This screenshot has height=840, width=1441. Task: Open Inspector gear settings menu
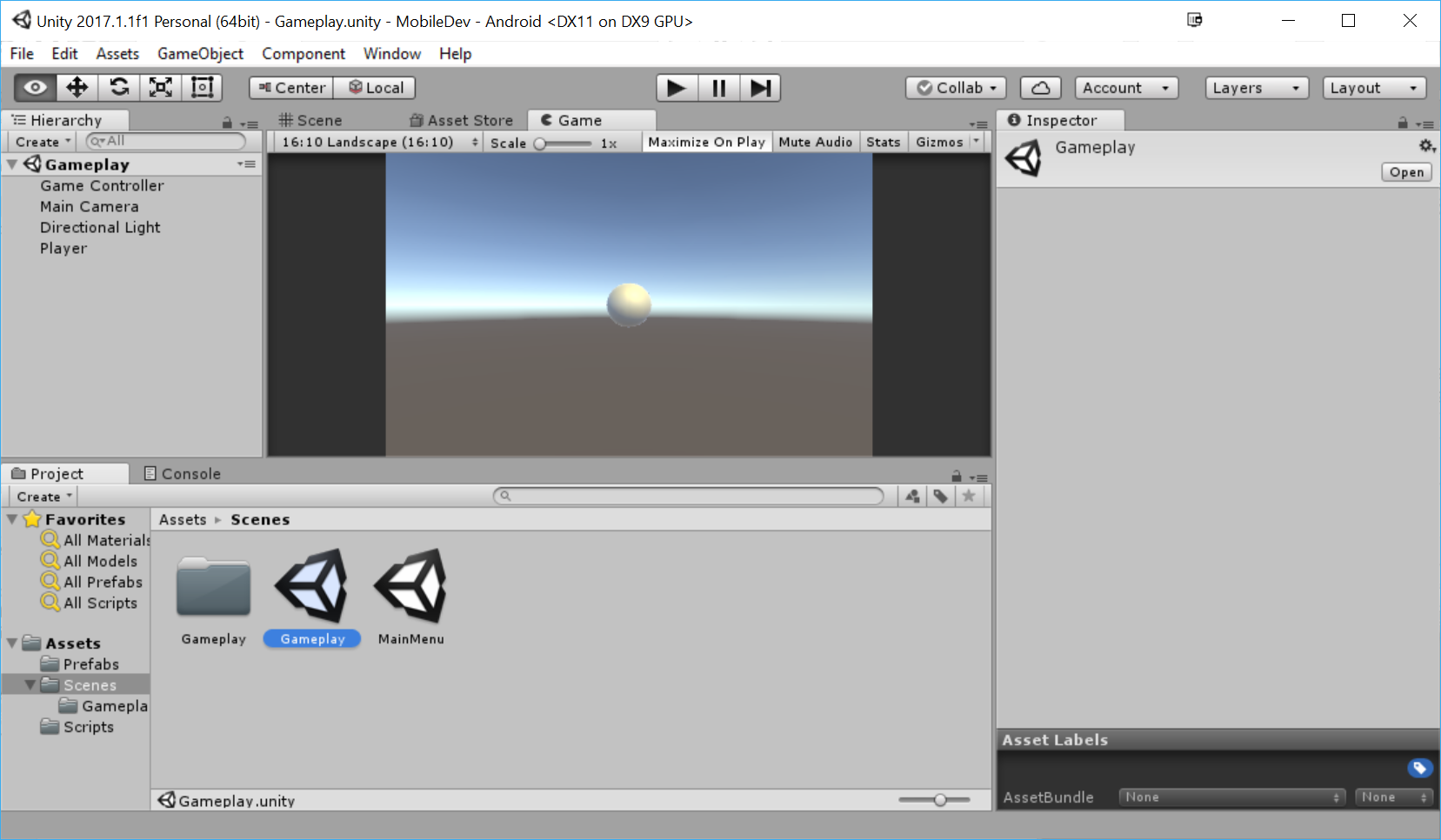(1426, 146)
